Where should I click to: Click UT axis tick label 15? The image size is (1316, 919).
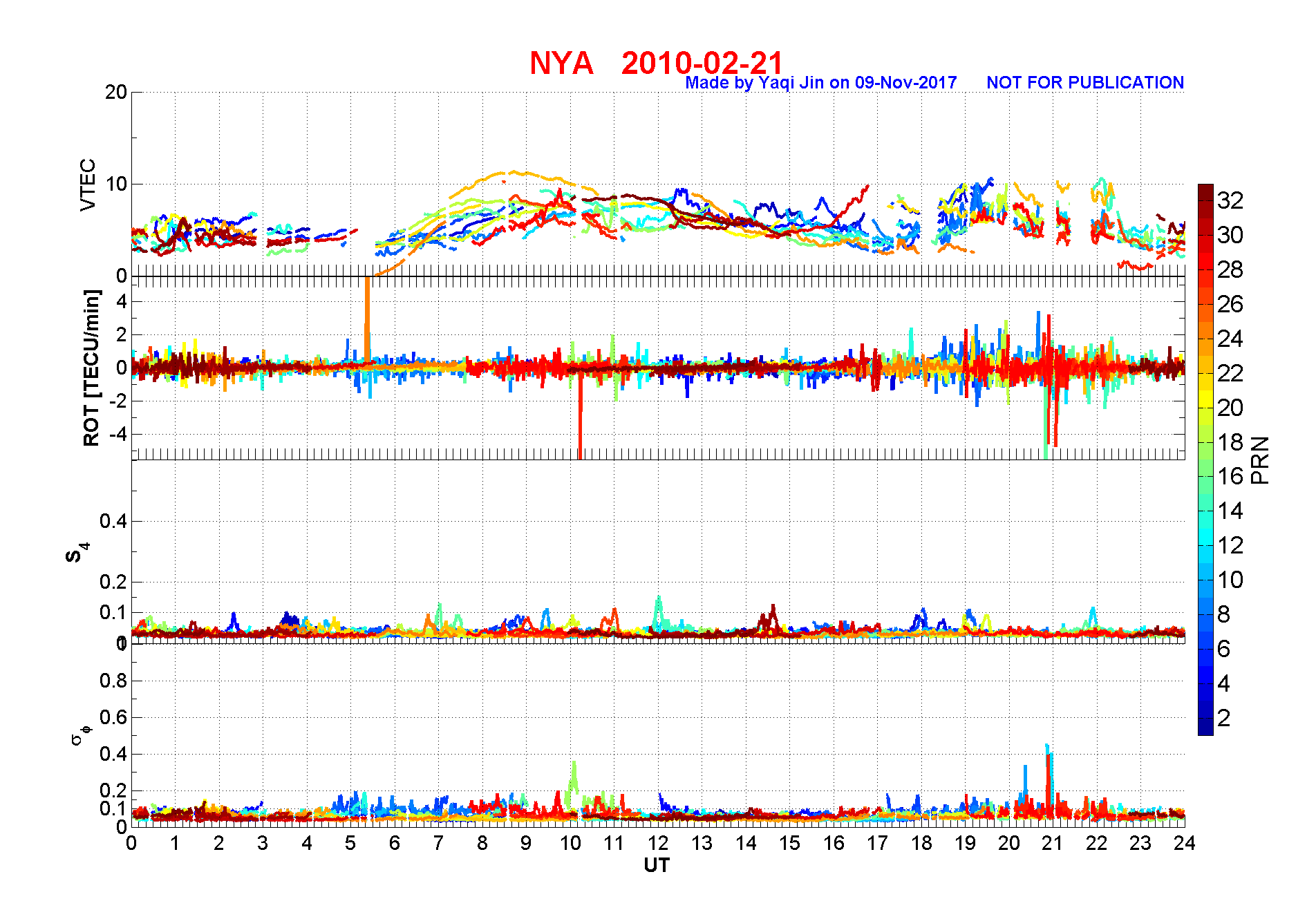[789, 843]
